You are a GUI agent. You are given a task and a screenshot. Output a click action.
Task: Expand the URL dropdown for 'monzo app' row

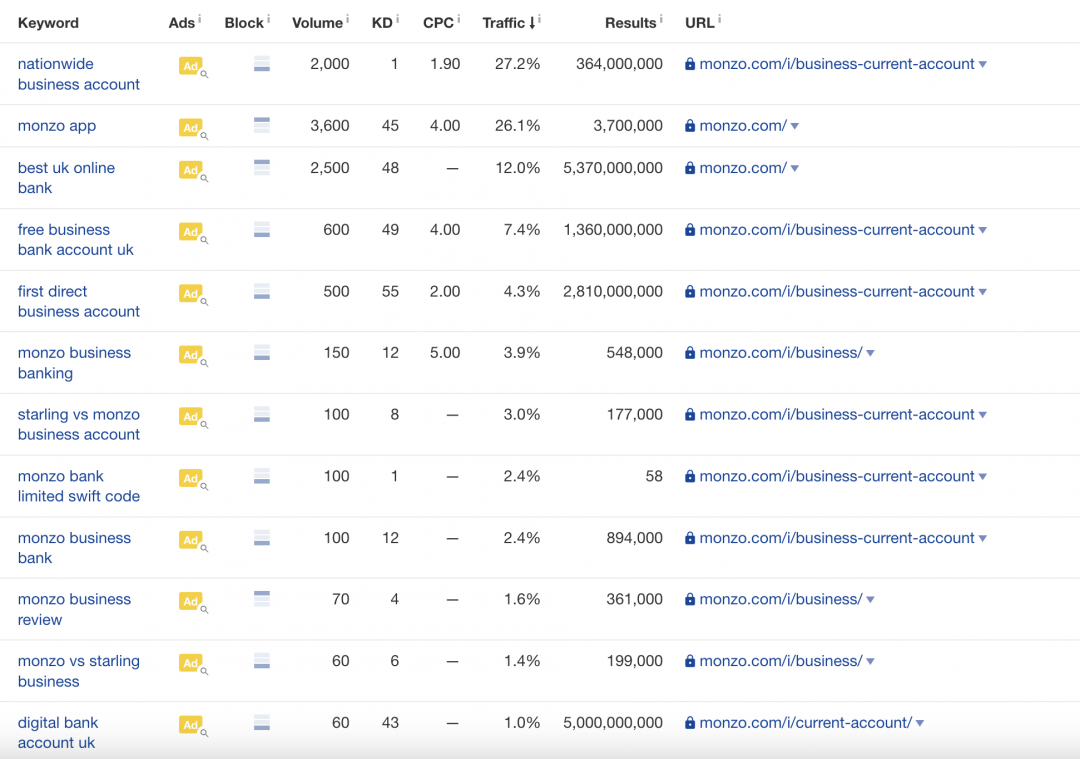click(795, 126)
